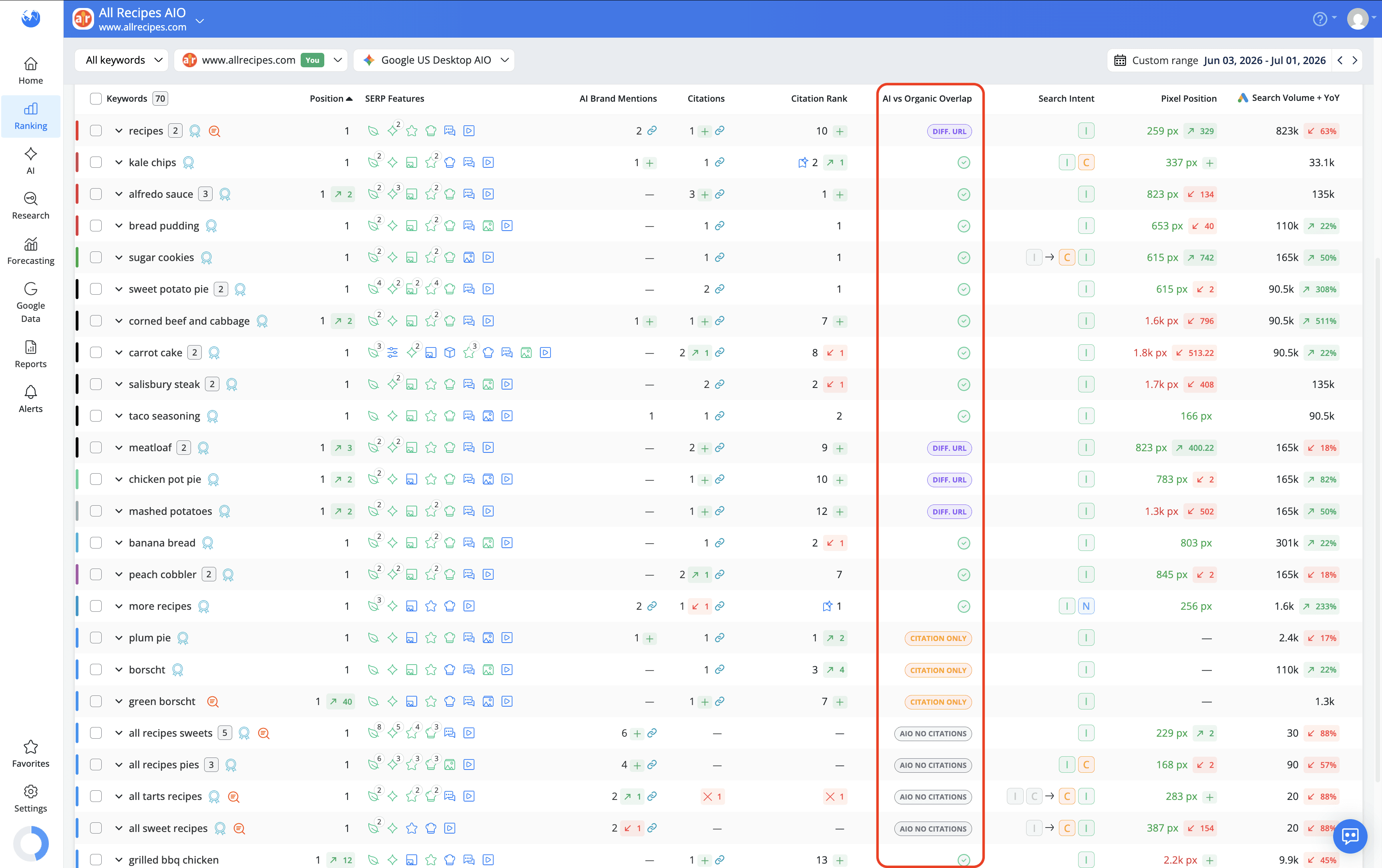The width and height of the screenshot is (1382, 868).
Task: Click the red color tag on recipes row
Action: pyautogui.click(x=77, y=131)
